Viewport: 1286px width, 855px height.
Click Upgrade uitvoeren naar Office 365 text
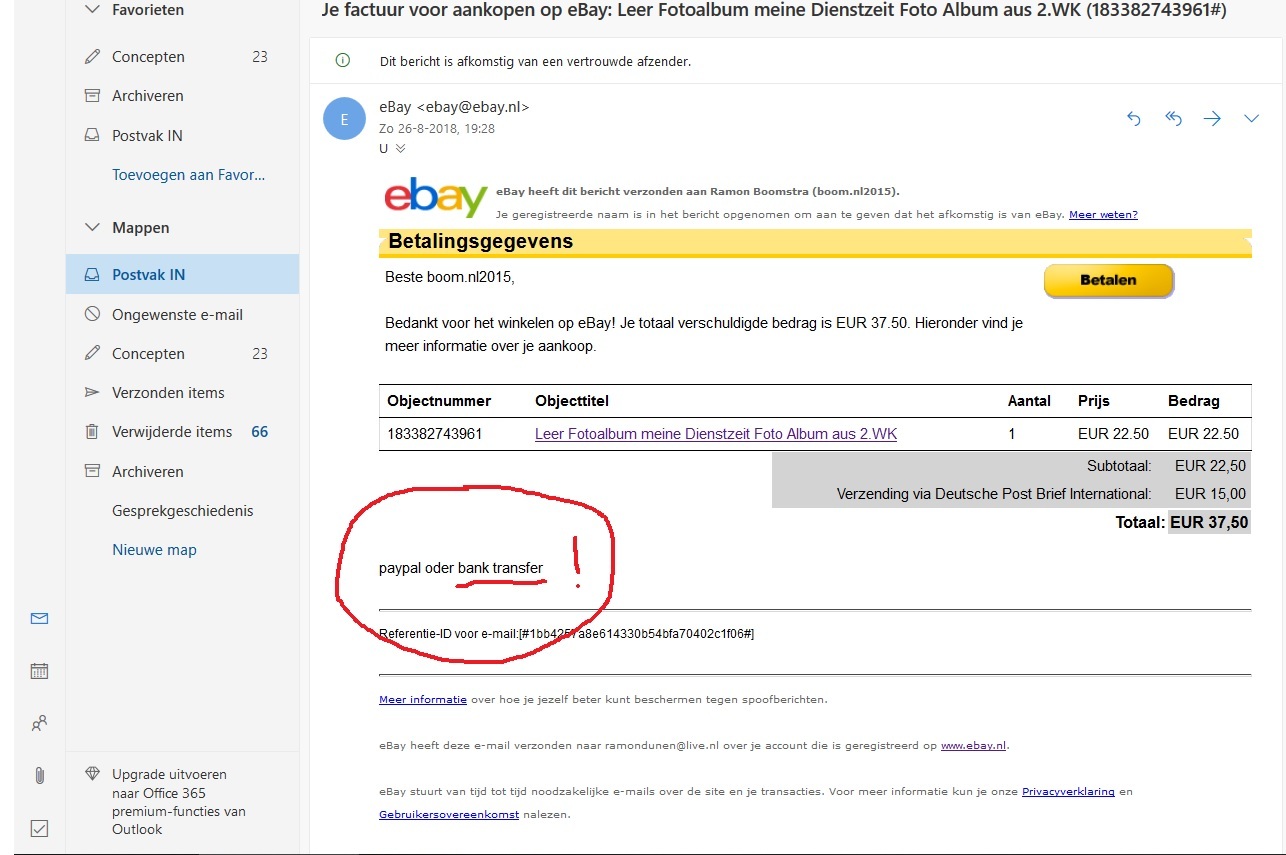179,802
